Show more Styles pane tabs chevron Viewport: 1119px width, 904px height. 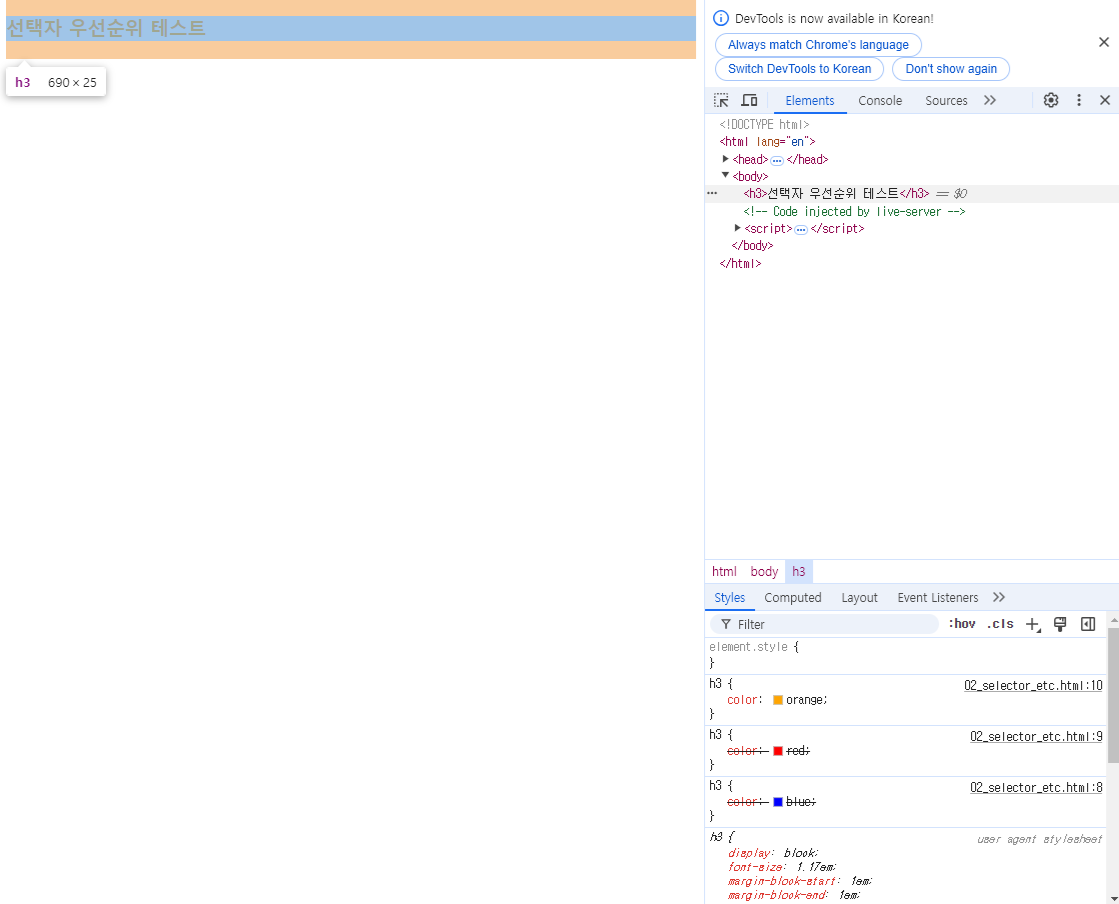click(x=999, y=597)
